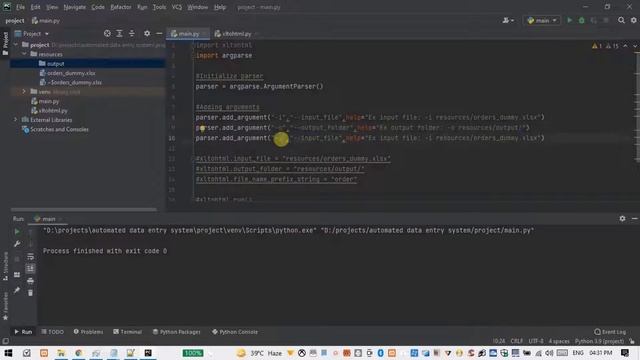This screenshot has width=640, height=360.
Task: Expand External Libraries node
Action: click(16, 120)
